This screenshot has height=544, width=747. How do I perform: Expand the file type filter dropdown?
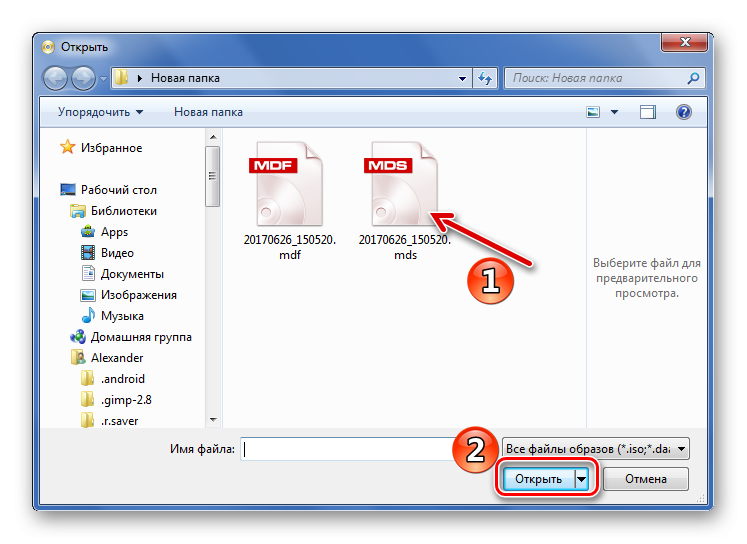point(596,450)
